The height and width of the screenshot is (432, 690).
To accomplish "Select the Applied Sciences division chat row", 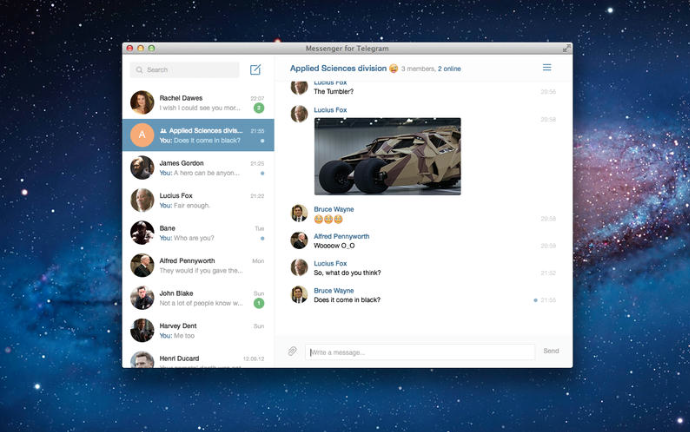I will (198, 135).
